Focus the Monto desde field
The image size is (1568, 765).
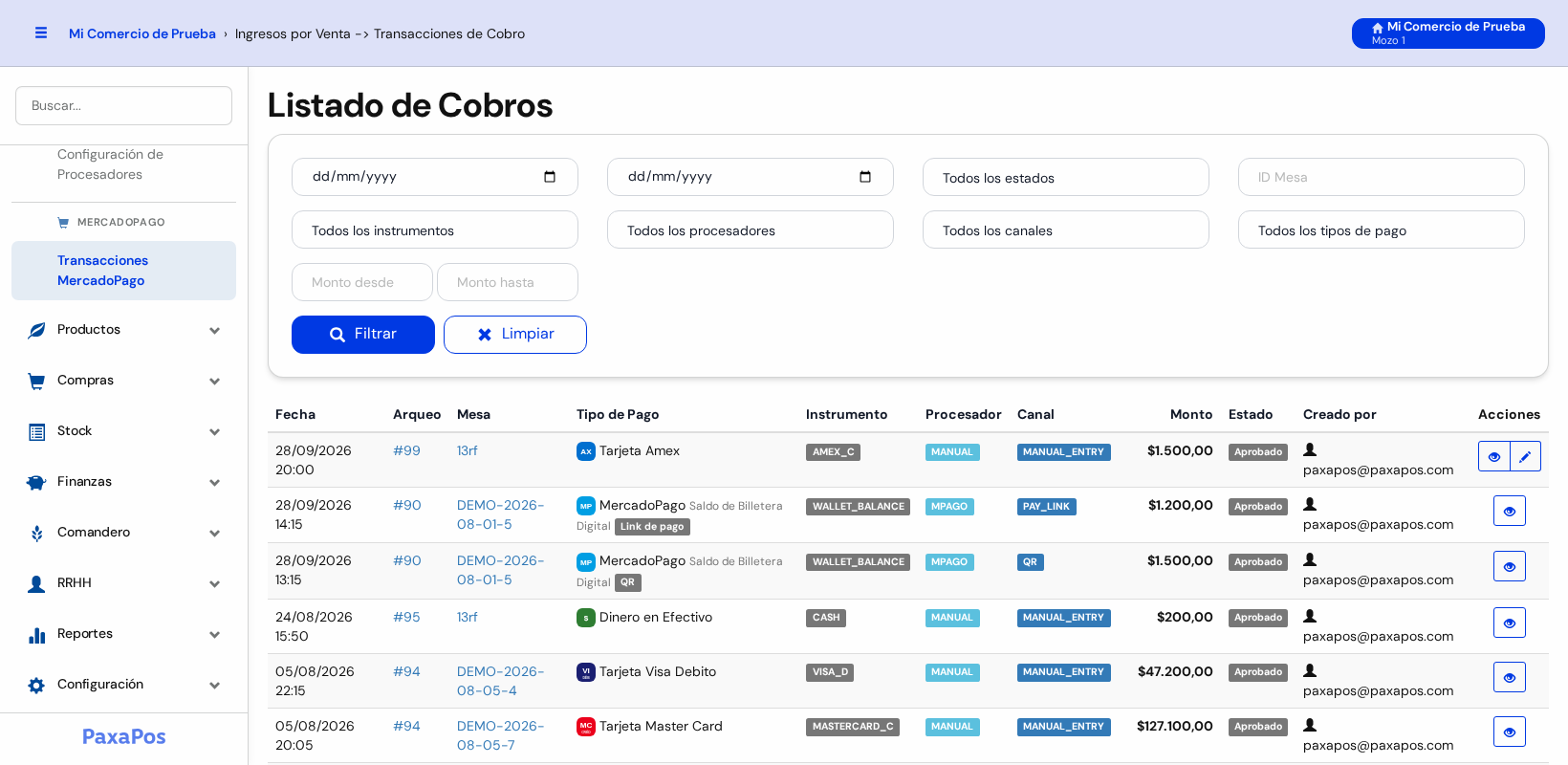tap(362, 282)
